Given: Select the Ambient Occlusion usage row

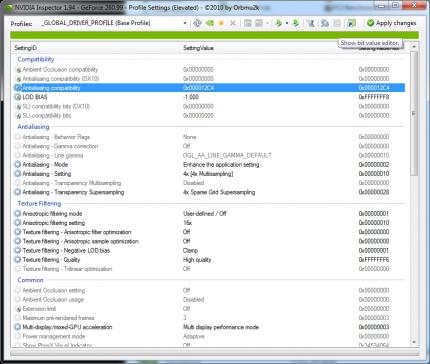Looking at the screenshot, I should [209, 299].
